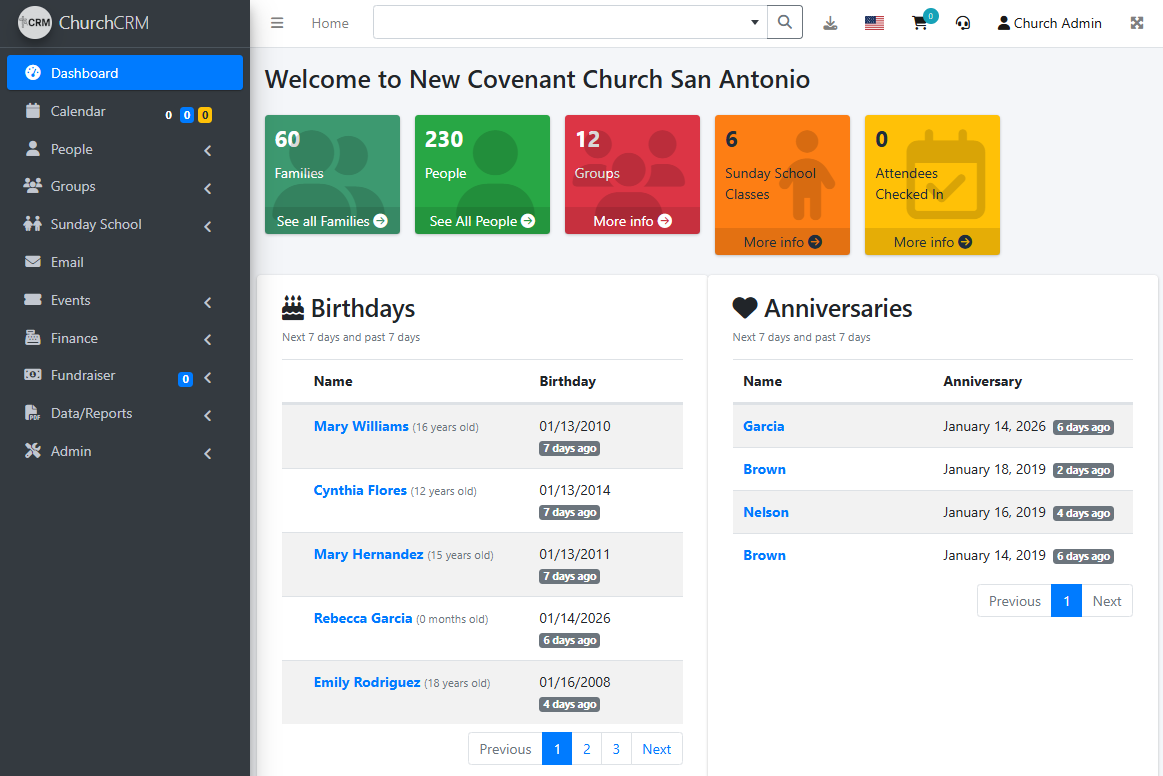Click the shopping cart icon in the toolbar
1163x776 pixels.
(x=919, y=23)
